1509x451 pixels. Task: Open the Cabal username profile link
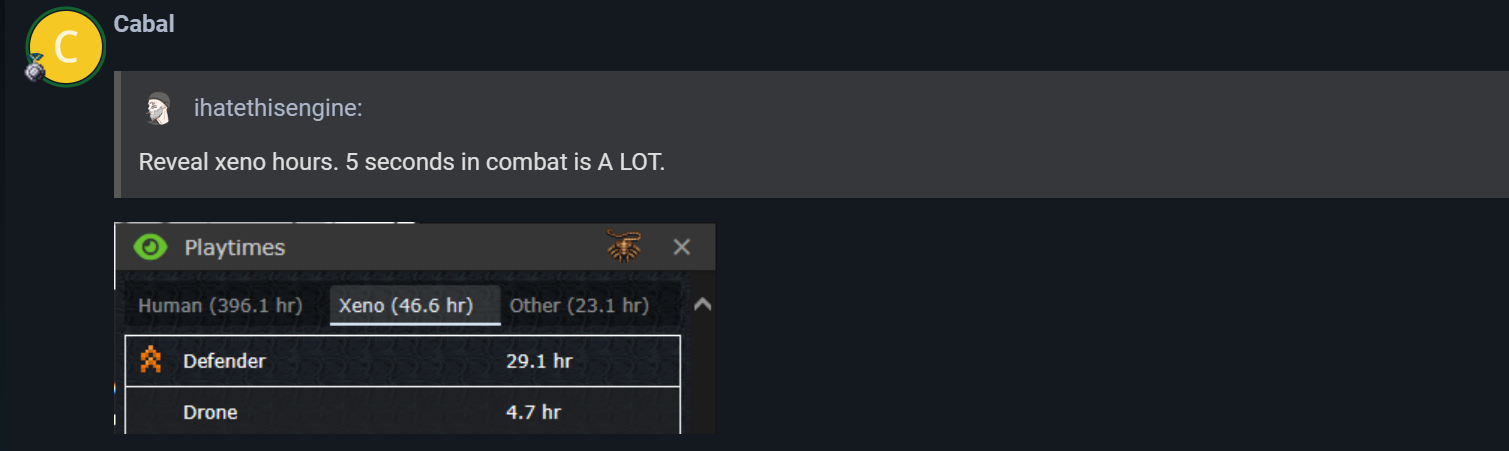tap(144, 24)
